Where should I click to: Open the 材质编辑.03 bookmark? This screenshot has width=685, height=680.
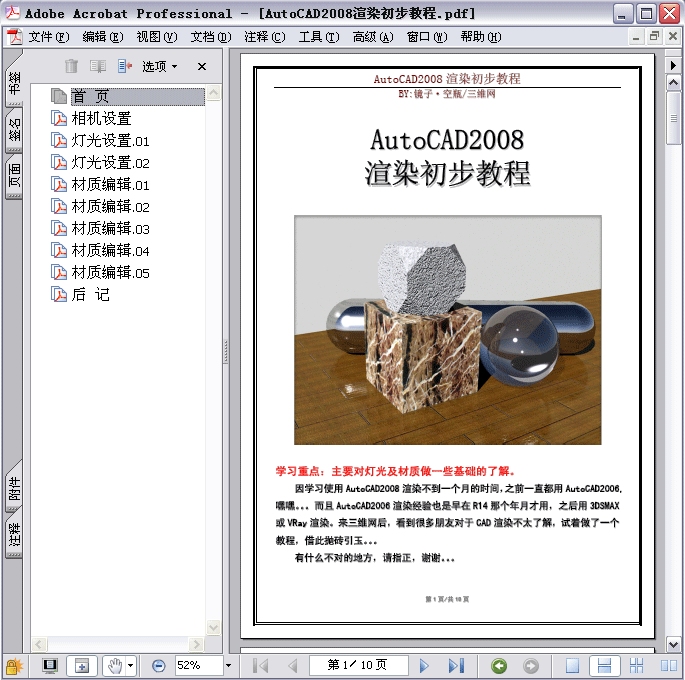tap(111, 228)
